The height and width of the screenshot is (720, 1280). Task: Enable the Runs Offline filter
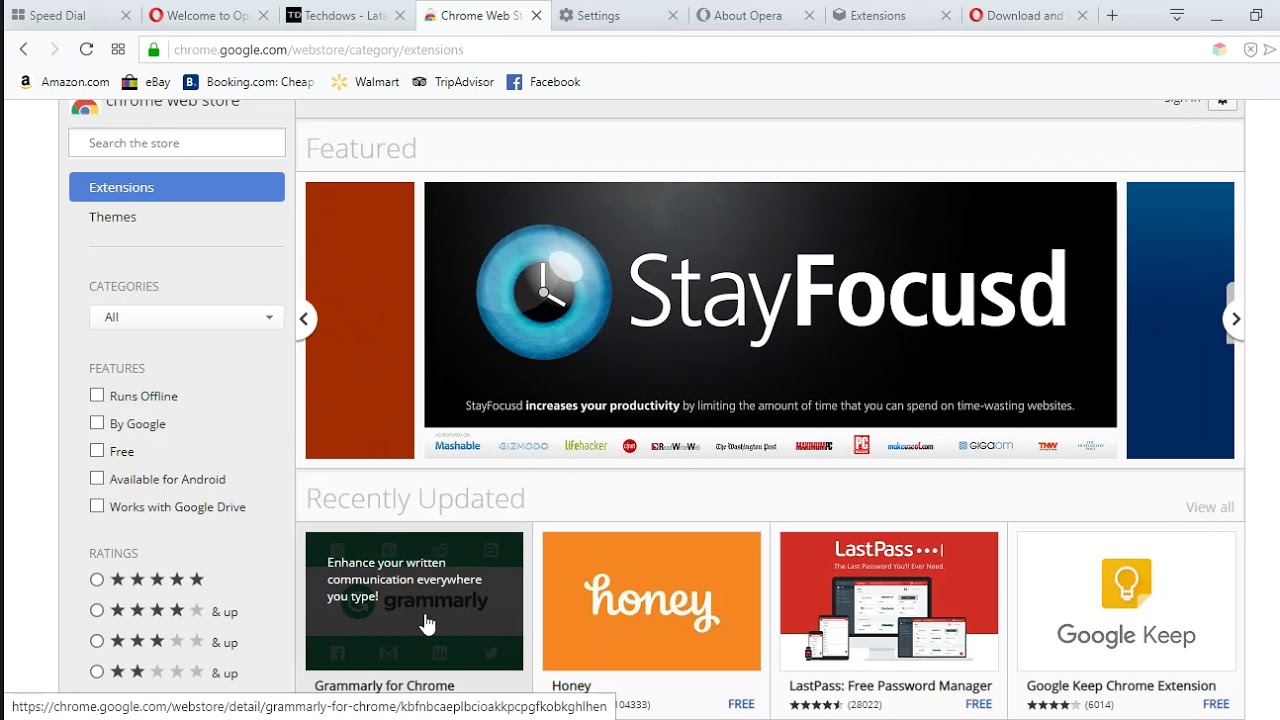97,395
